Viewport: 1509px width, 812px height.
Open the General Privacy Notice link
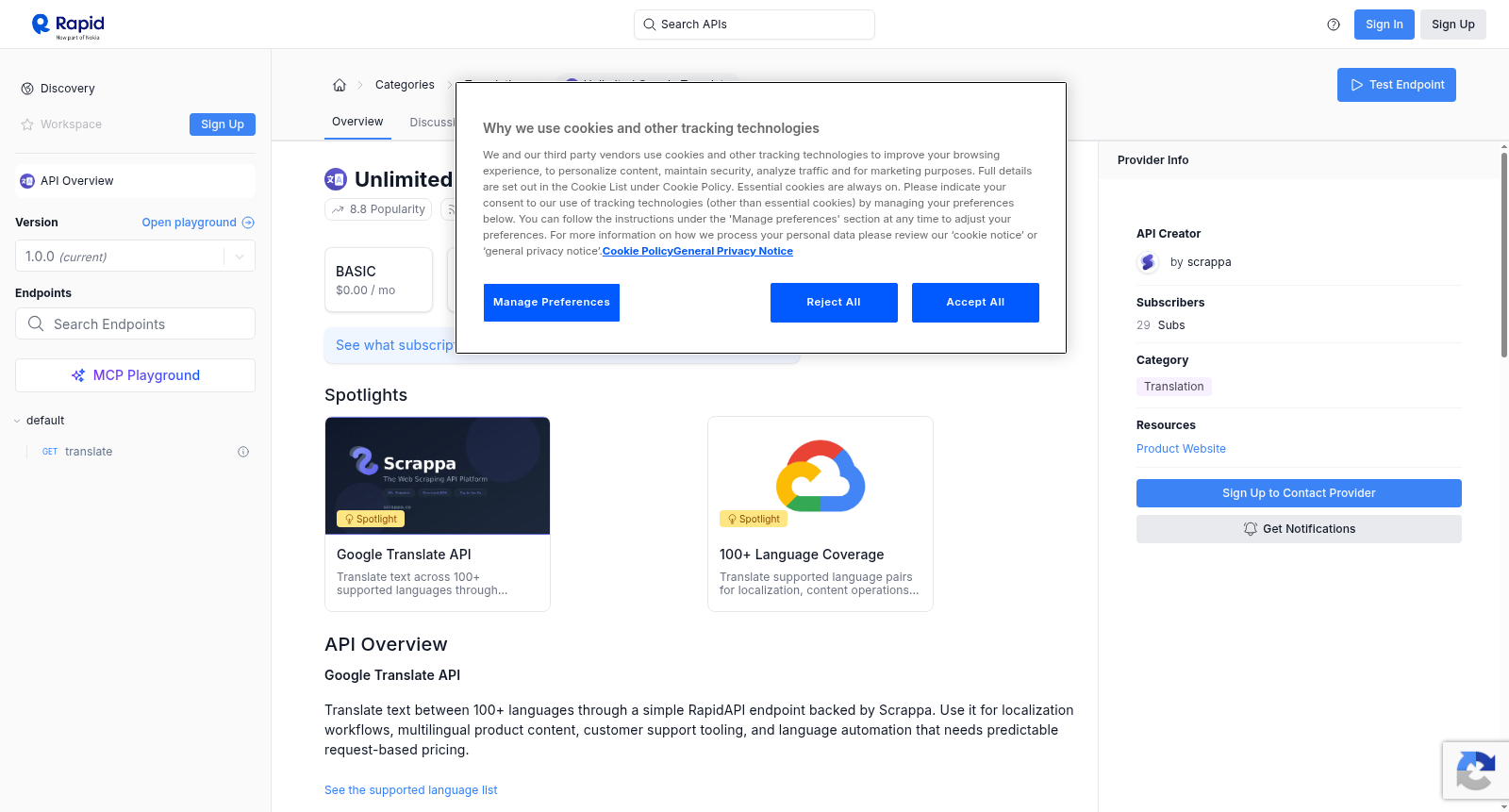[733, 251]
